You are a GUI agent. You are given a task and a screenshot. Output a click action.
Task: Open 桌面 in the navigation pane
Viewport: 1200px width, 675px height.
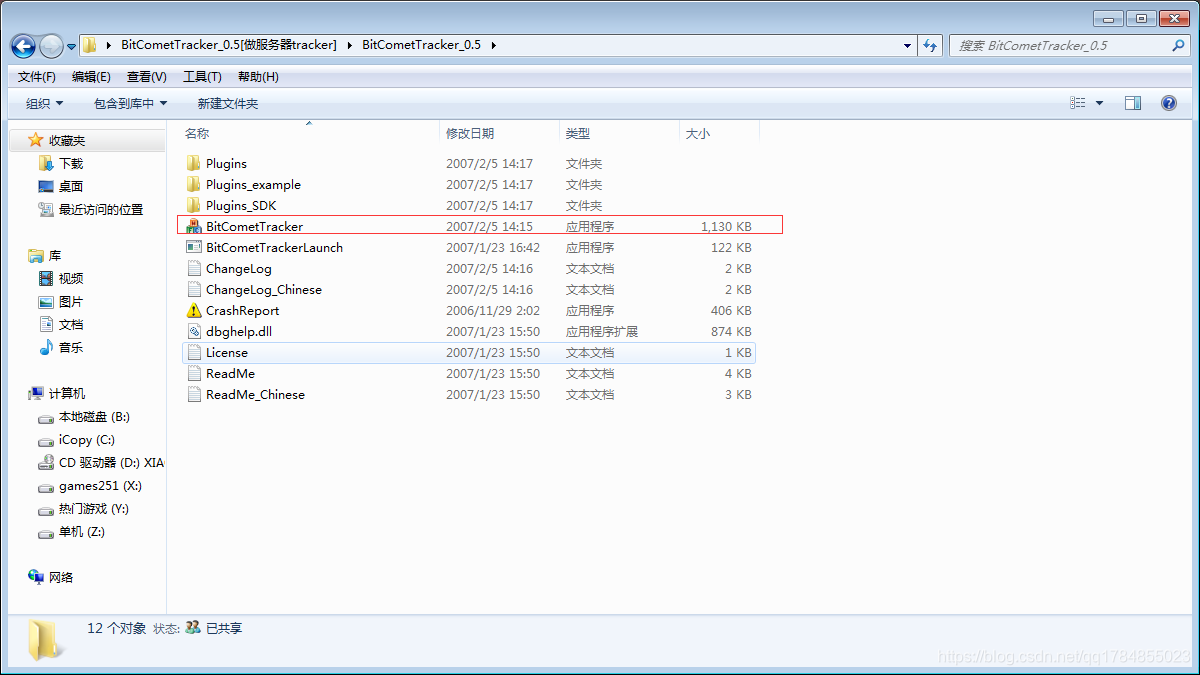tap(71, 186)
